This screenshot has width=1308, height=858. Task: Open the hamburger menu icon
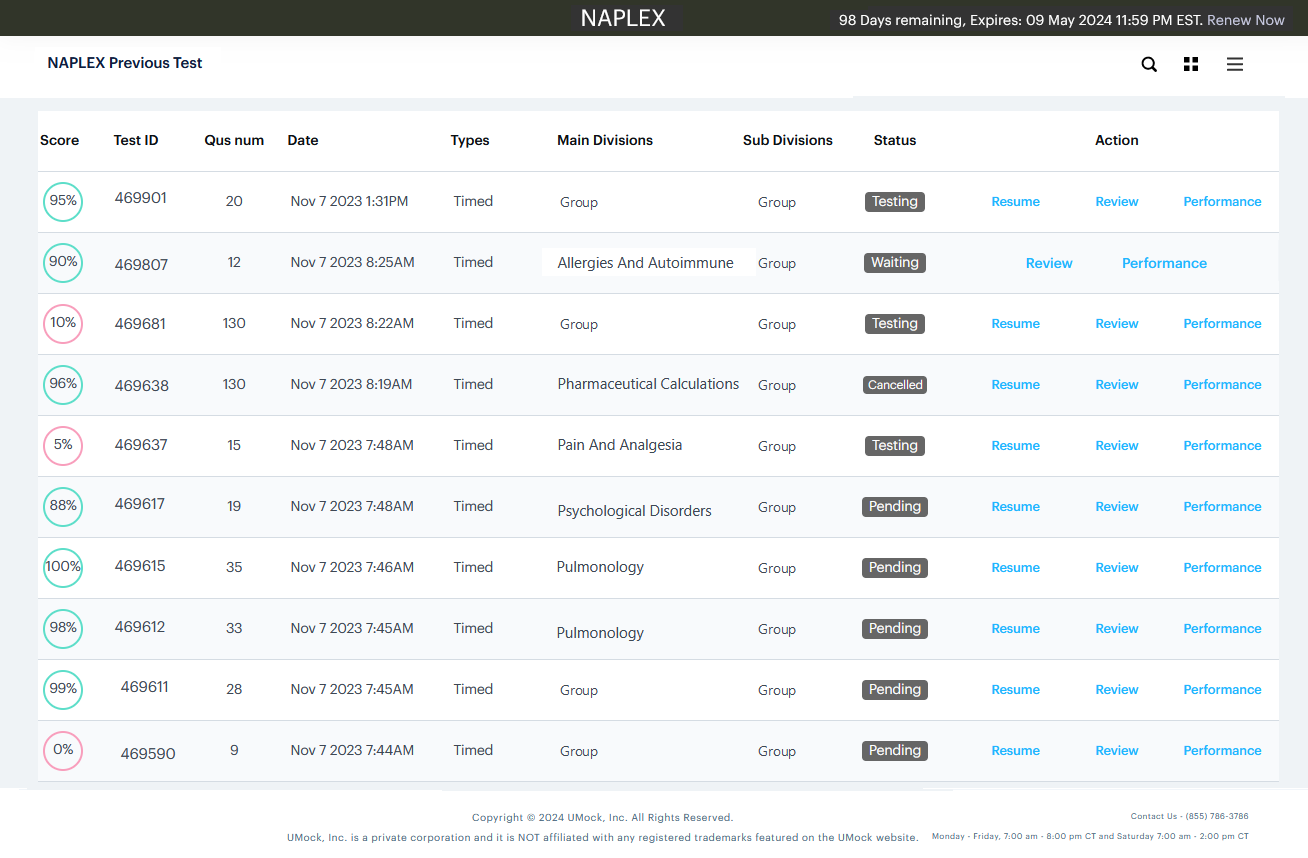[1235, 64]
